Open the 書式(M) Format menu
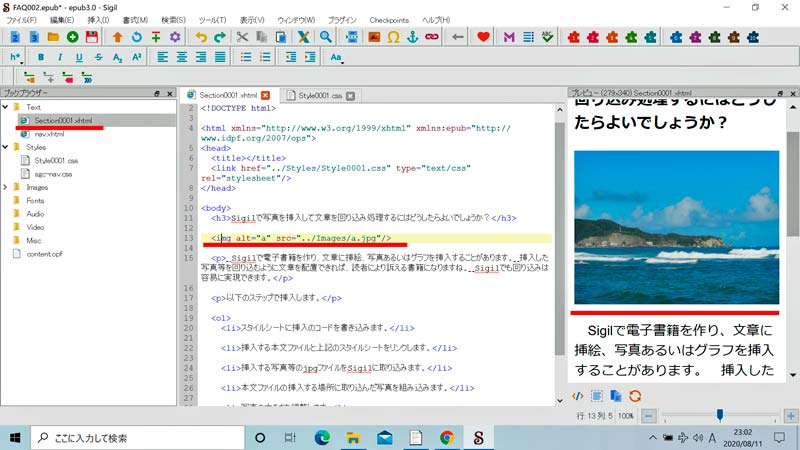The height and width of the screenshot is (450, 800). click(x=133, y=19)
